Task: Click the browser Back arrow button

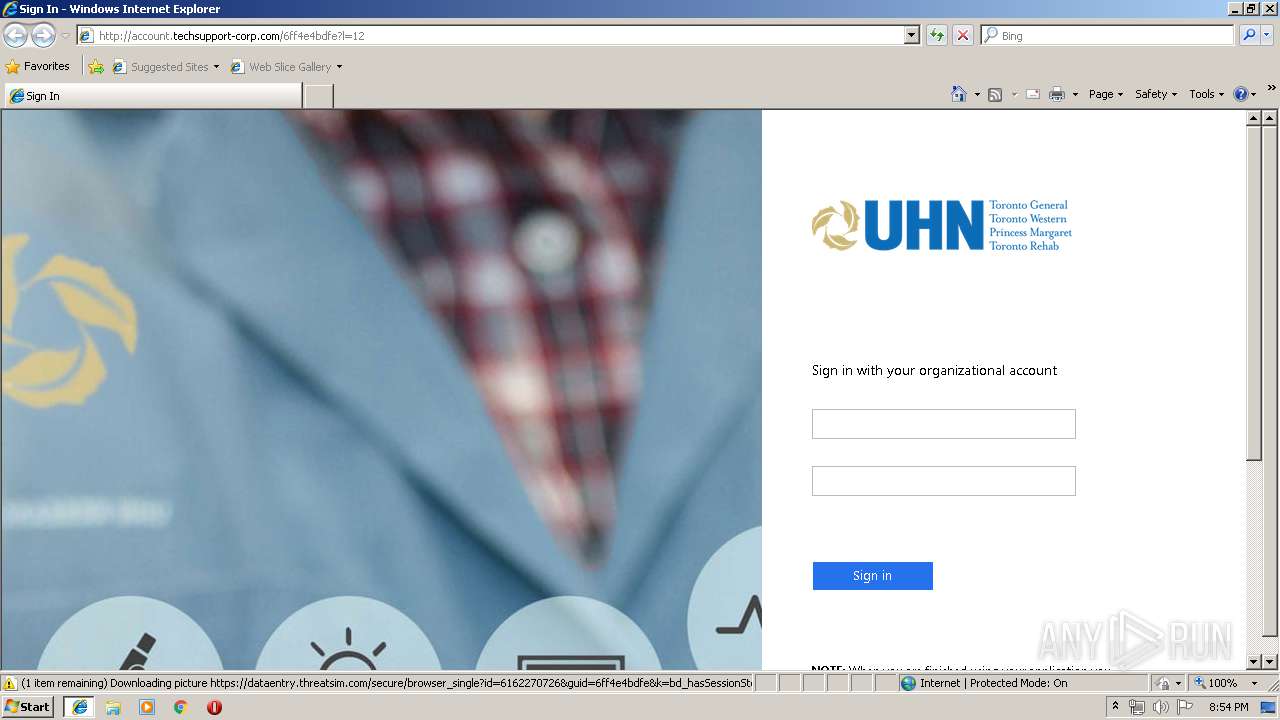Action: pyautogui.click(x=15, y=35)
